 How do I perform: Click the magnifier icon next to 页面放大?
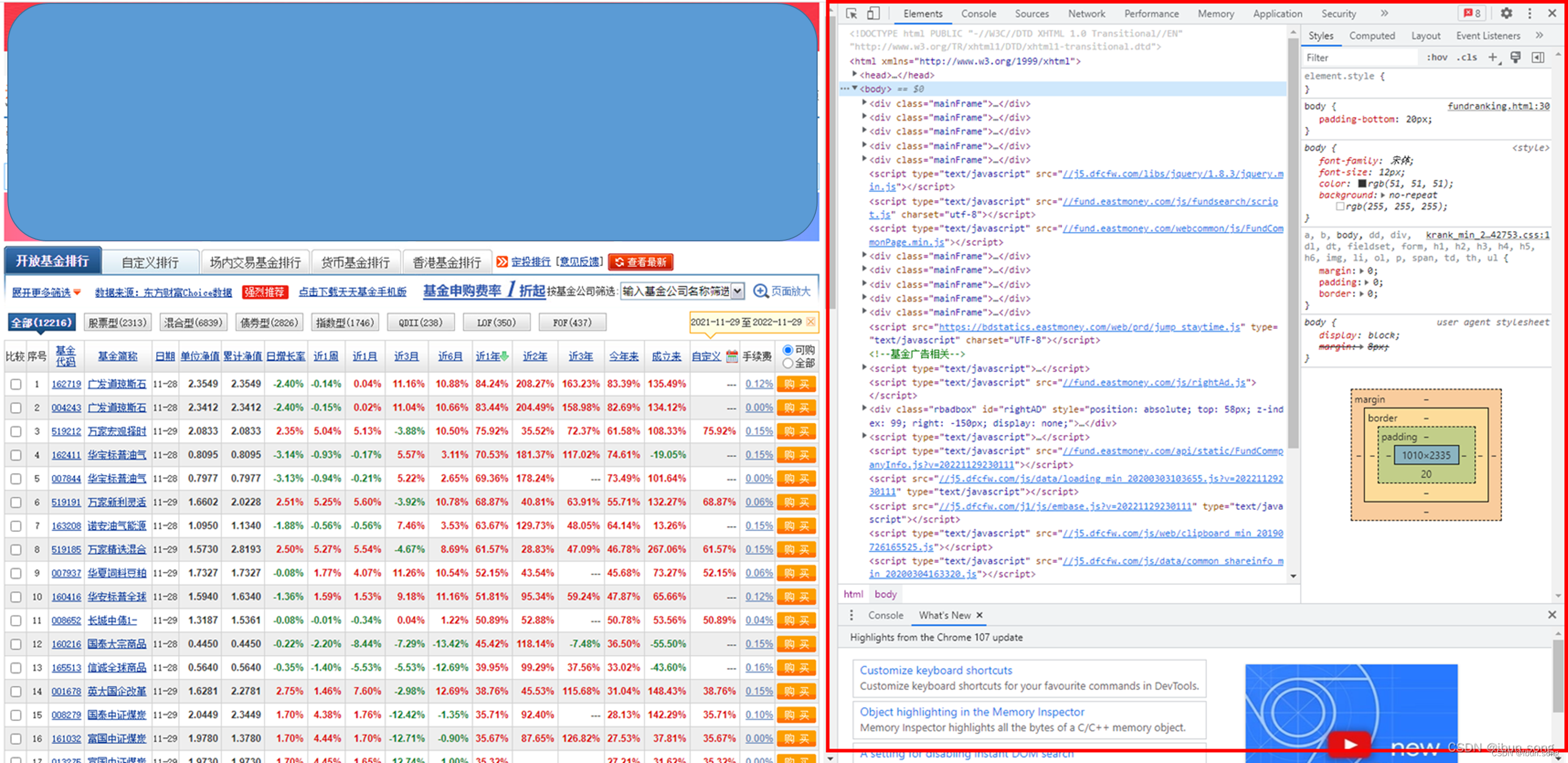[x=761, y=291]
